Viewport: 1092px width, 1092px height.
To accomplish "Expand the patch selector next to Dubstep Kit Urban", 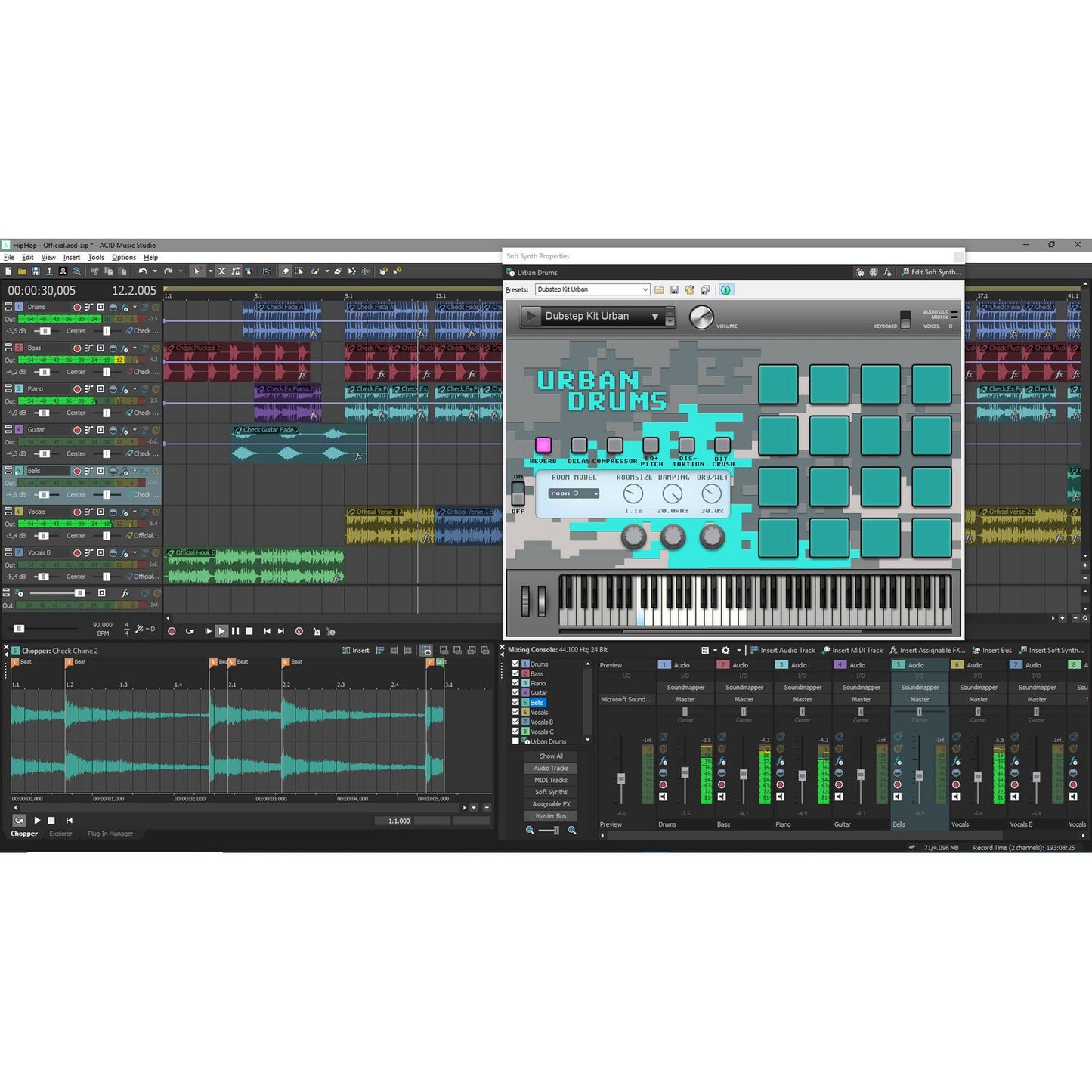I will pyautogui.click(x=654, y=316).
